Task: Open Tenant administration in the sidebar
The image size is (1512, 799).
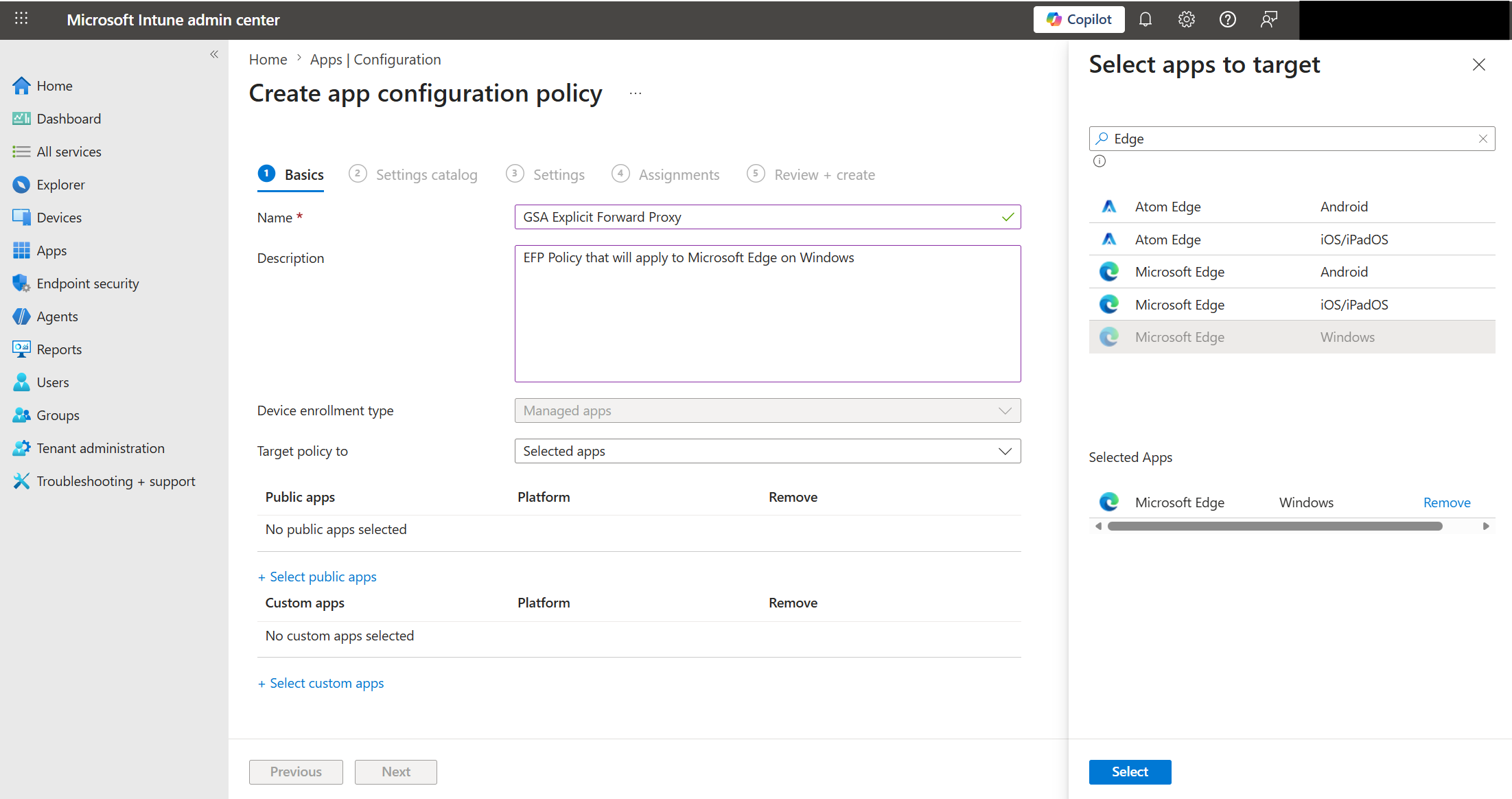Action: 100,448
